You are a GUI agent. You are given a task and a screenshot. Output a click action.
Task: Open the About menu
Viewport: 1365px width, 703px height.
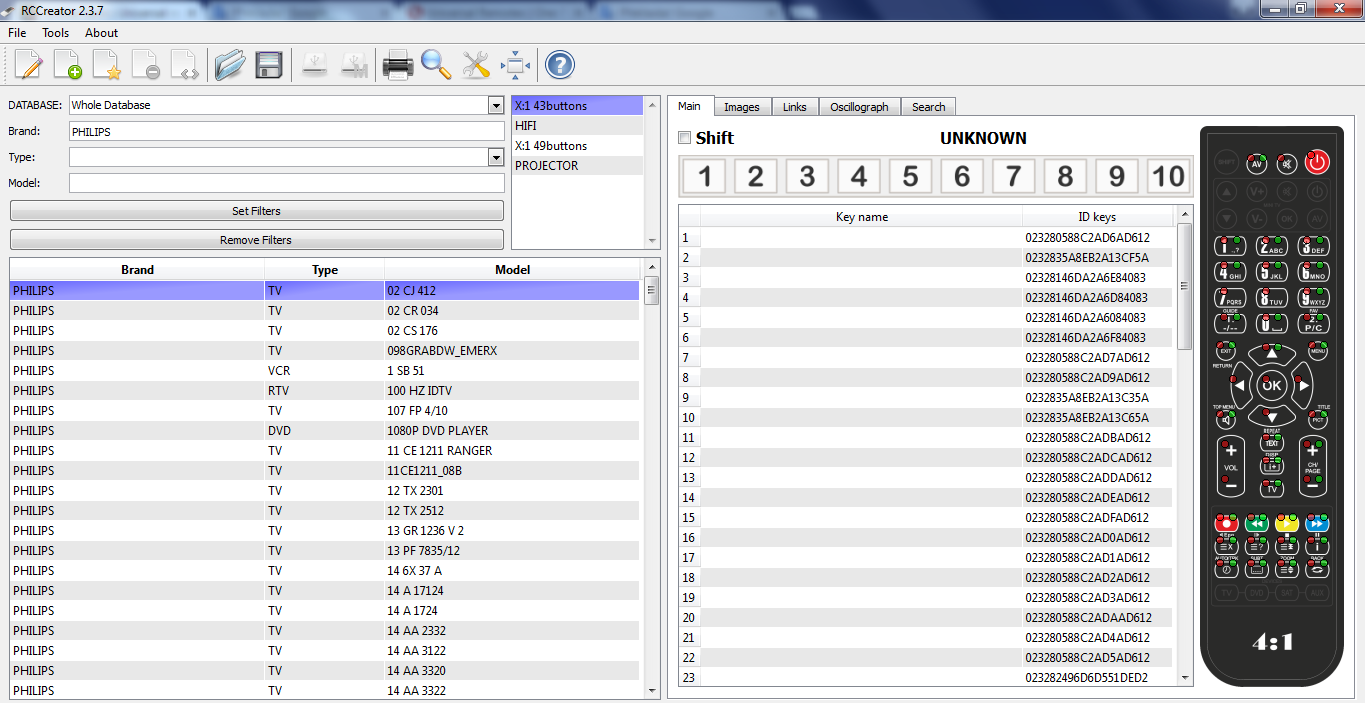tap(102, 33)
